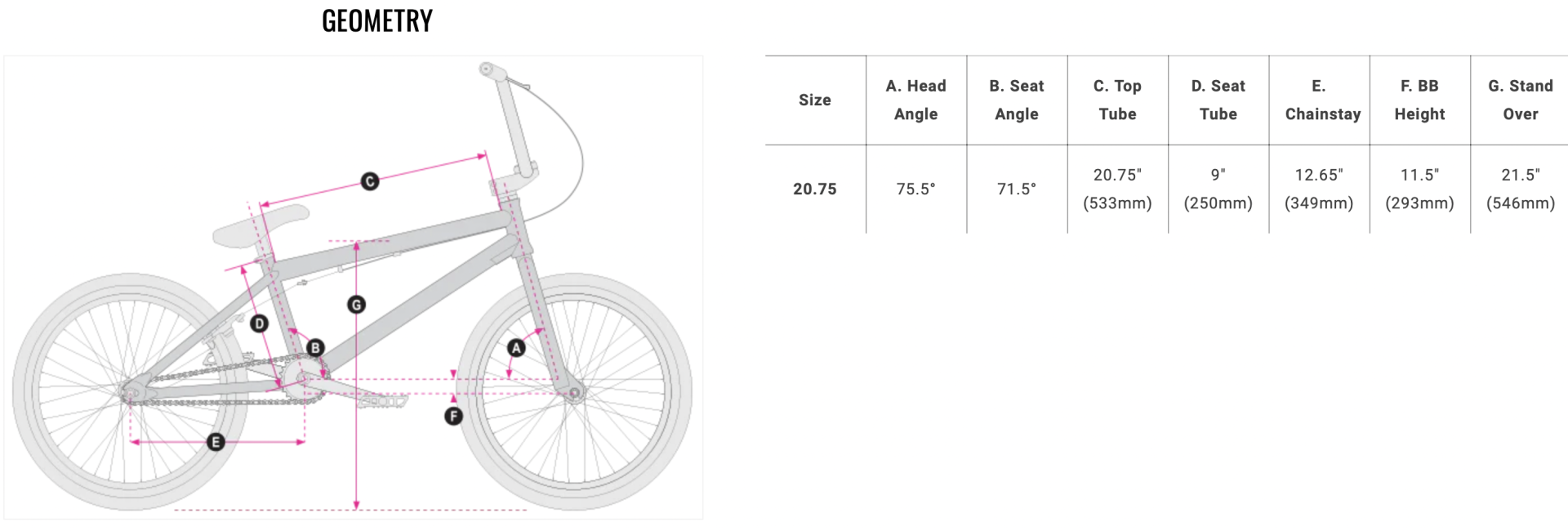Click the bike saddle in the diagram

pos(261,225)
